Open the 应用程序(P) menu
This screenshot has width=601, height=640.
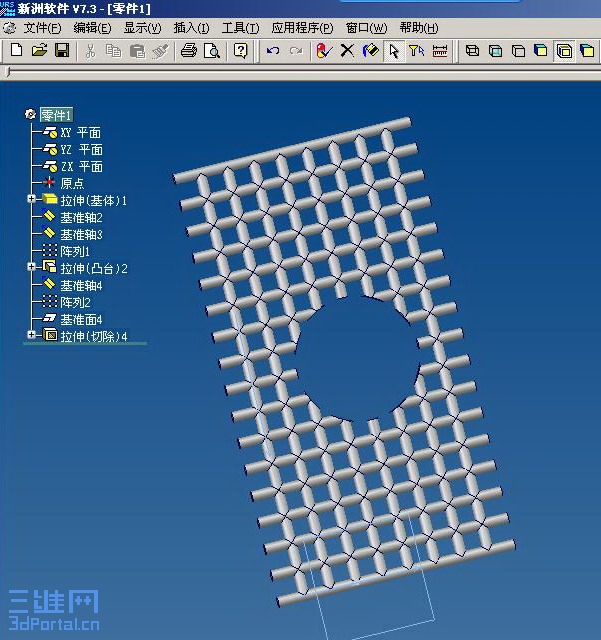303,28
